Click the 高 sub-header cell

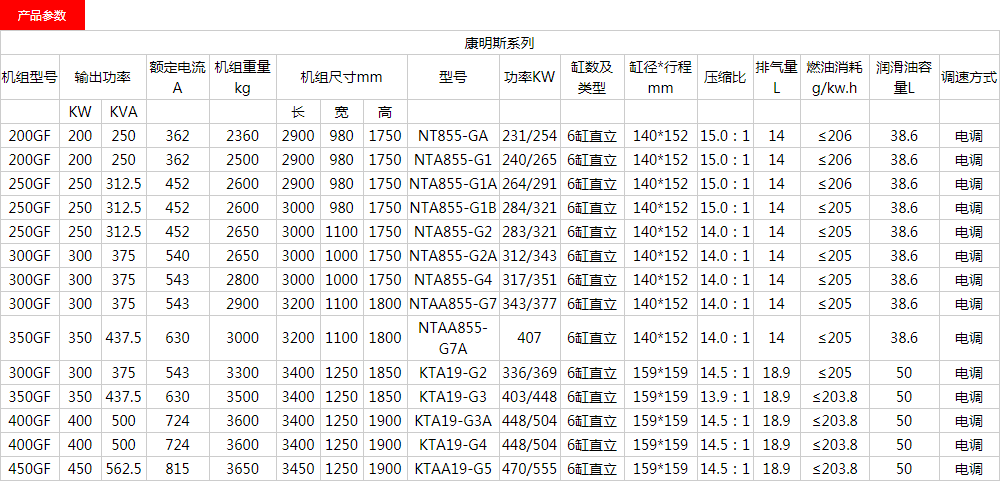(384, 112)
